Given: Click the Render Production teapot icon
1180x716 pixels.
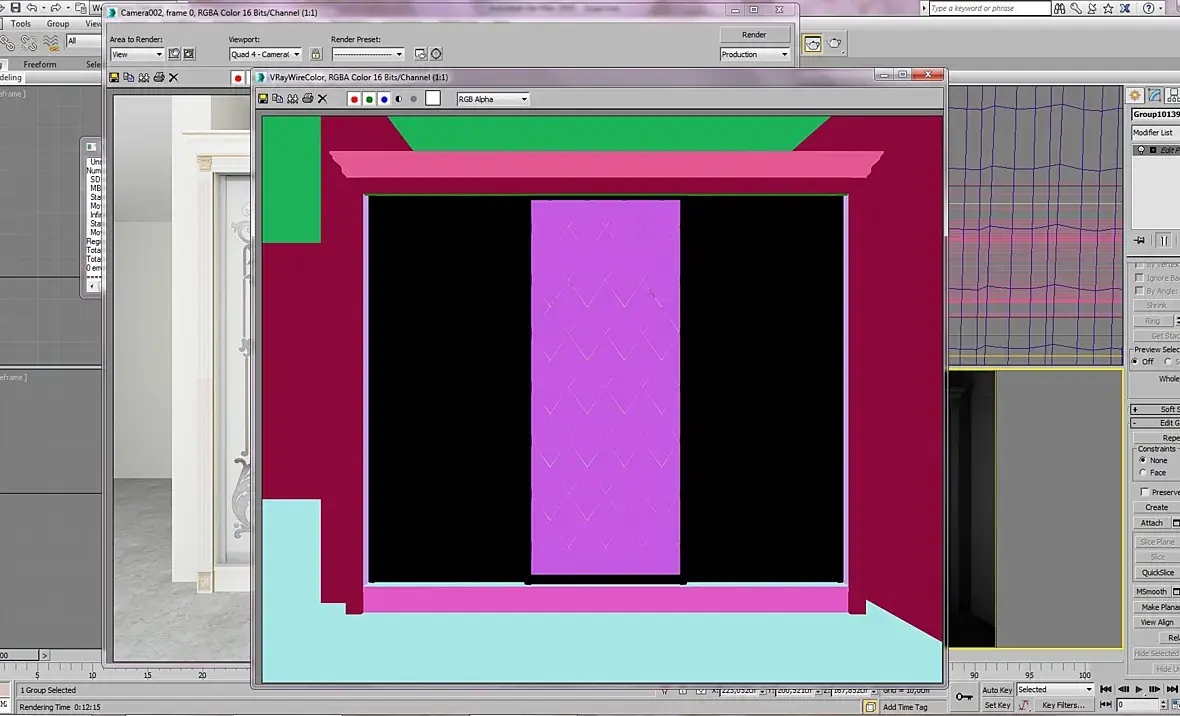Looking at the screenshot, I should coord(835,44).
